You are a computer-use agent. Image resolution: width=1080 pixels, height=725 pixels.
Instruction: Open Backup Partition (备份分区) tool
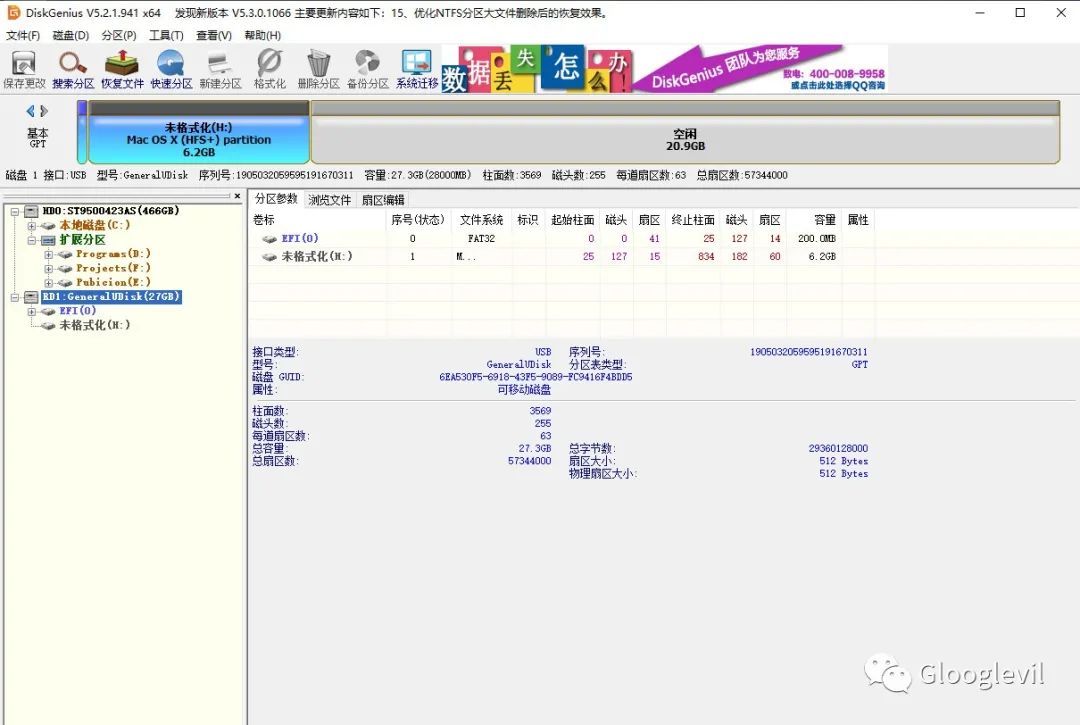(x=367, y=70)
